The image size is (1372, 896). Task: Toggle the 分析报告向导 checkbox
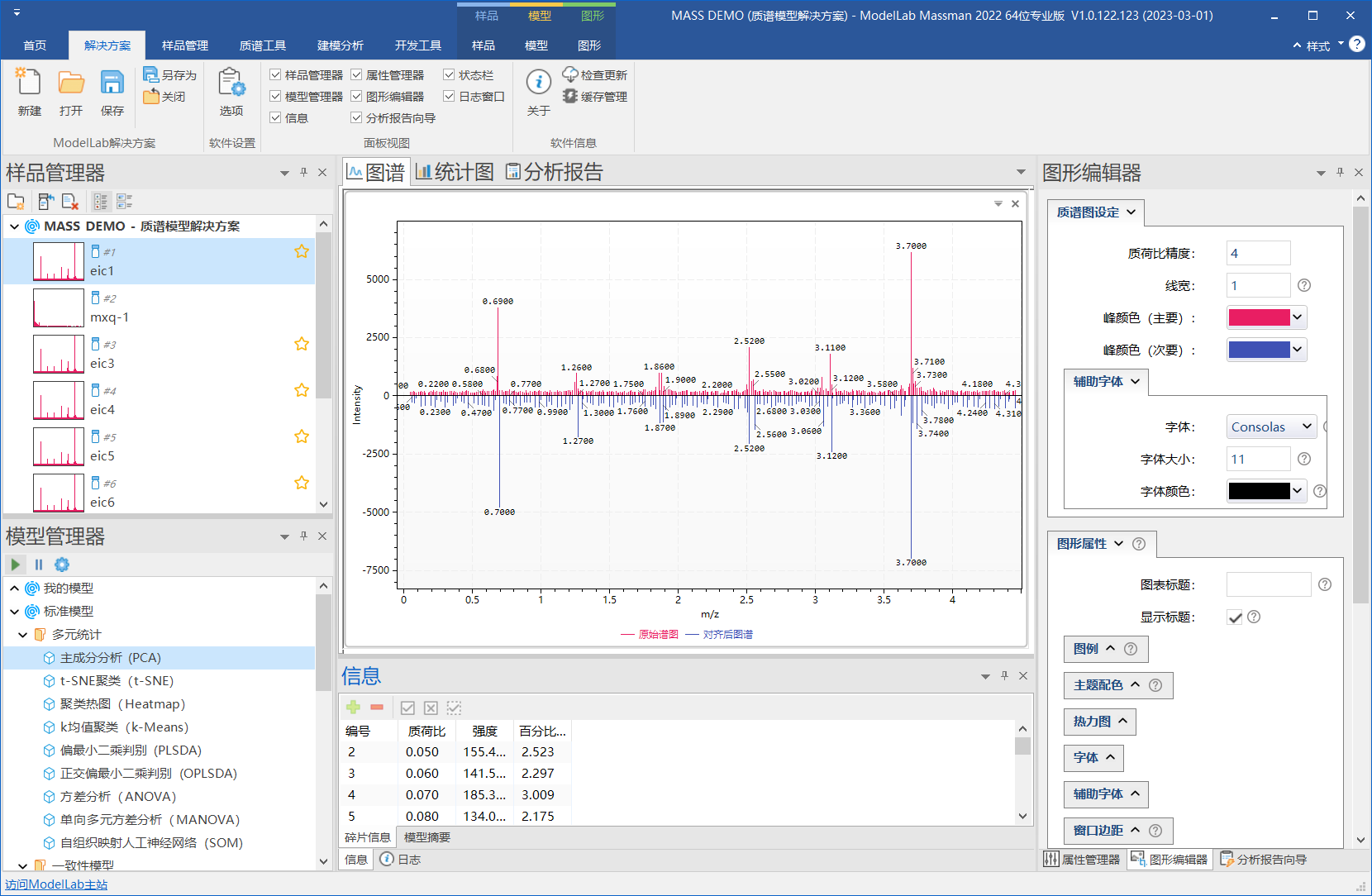pos(356,118)
